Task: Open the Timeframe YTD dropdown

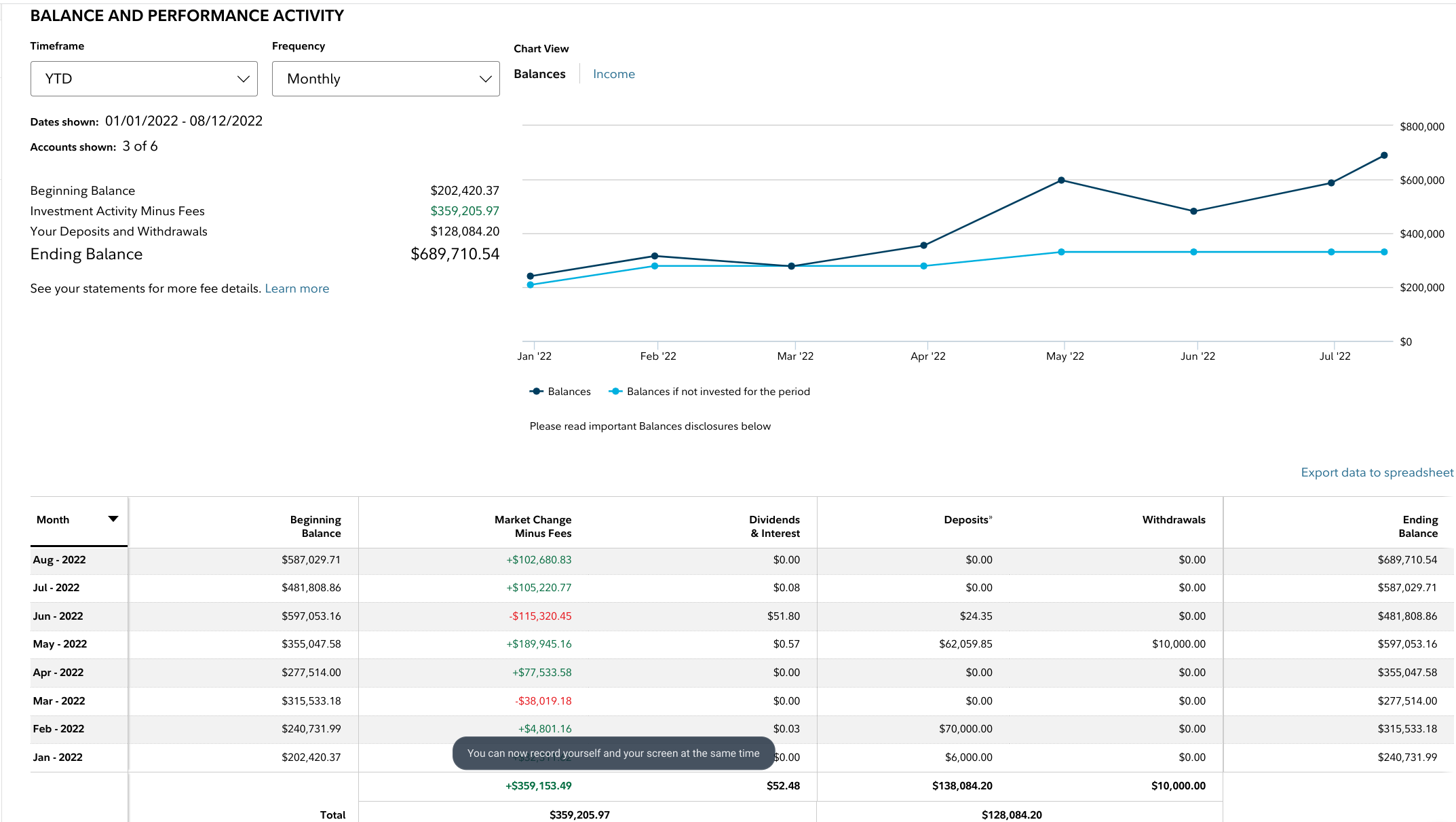Action: point(144,79)
